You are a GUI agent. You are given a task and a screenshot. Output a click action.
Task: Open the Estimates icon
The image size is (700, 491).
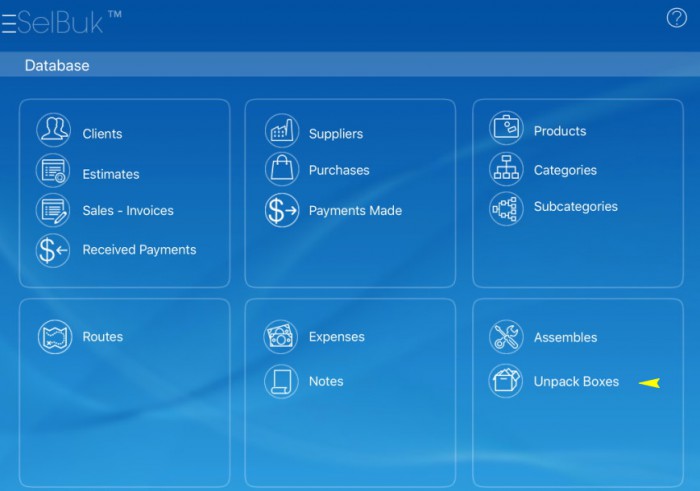tap(53, 171)
